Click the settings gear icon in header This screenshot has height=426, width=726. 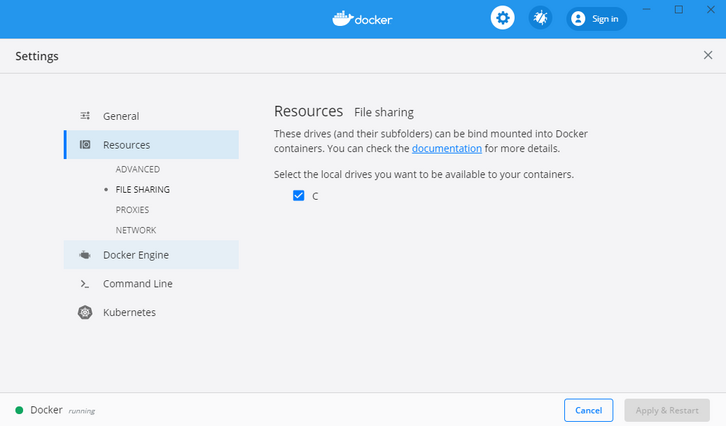point(502,18)
